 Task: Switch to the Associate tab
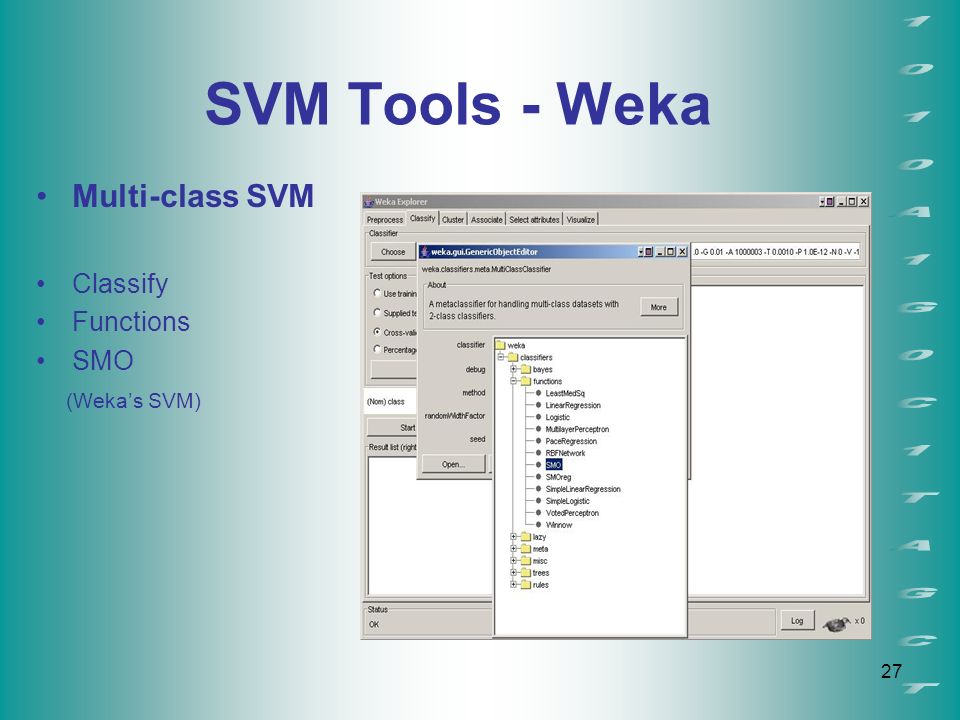point(487,219)
